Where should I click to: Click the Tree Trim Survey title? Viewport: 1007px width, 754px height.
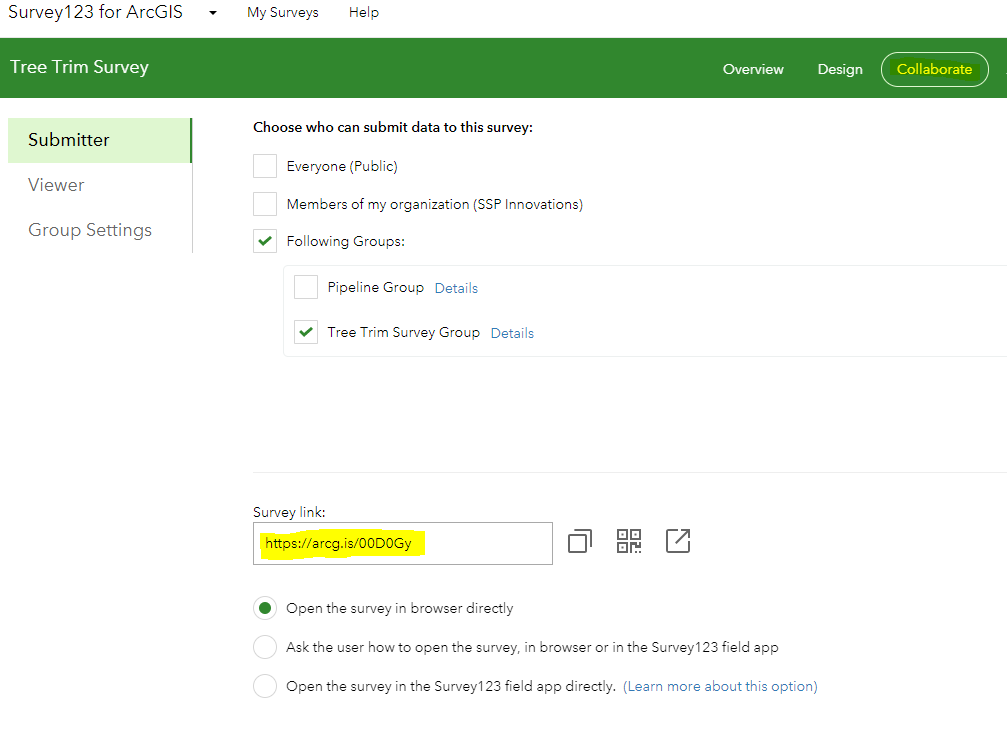pos(79,67)
